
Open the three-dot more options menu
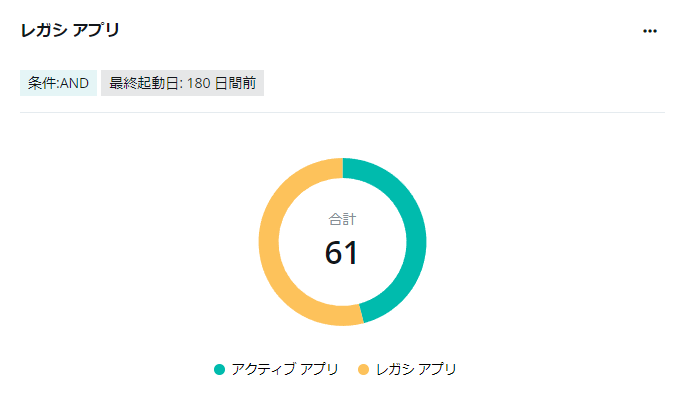[x=650, y=31]
